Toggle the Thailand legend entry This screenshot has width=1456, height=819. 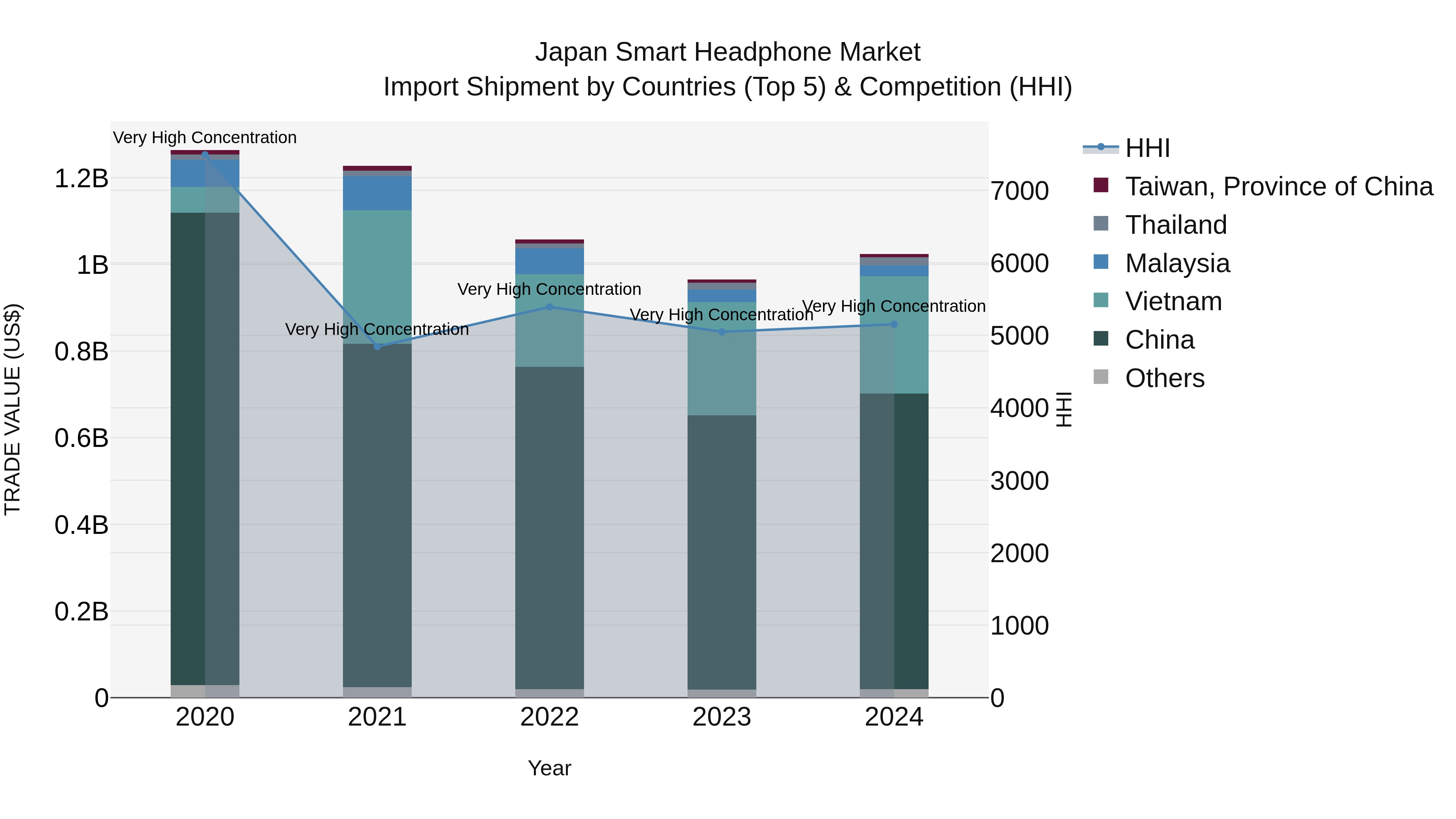pos(1160,224)
